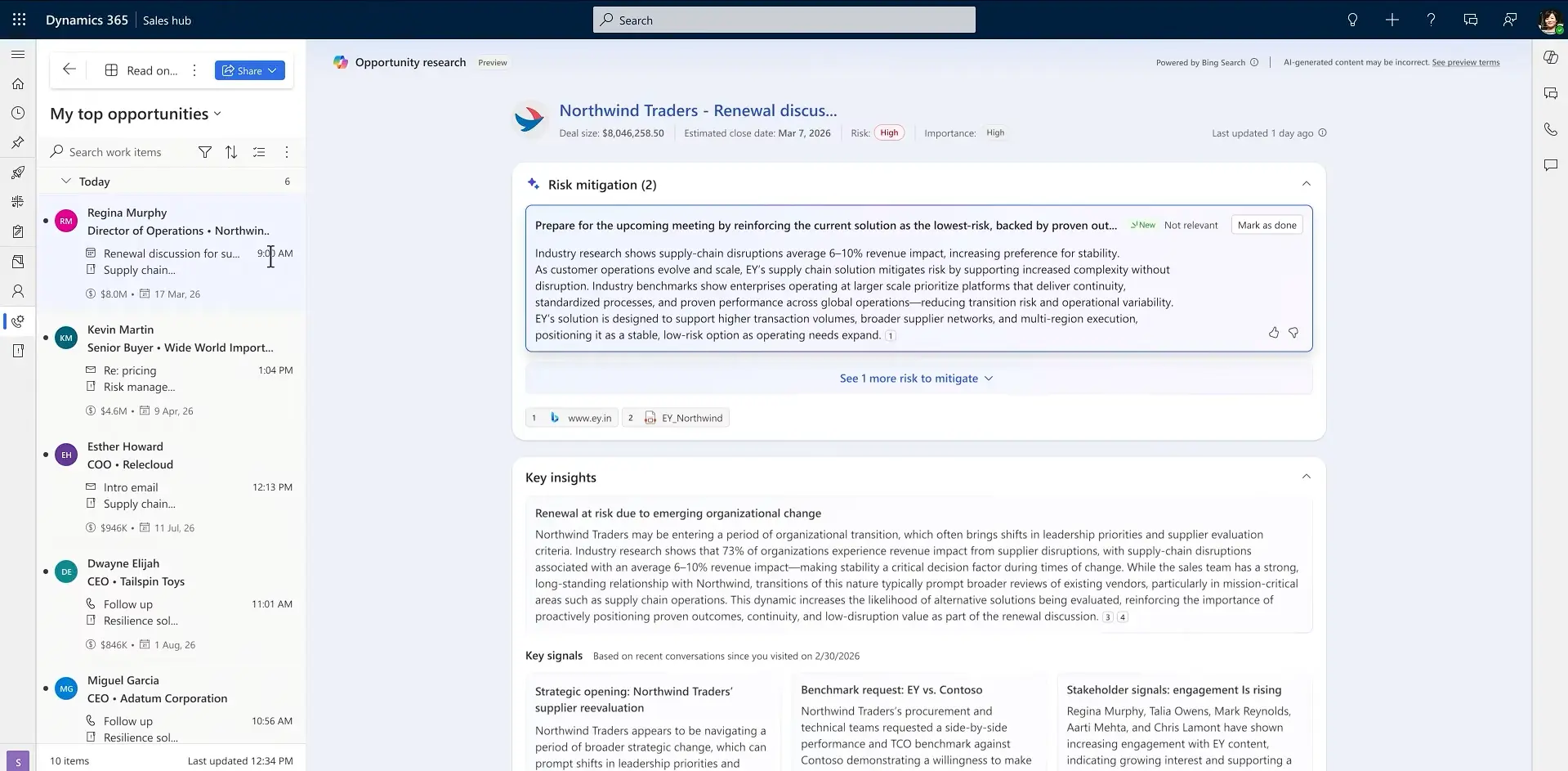Open the app launcher waffle menu
Viewport: 1568px width, 771px height.
pyautogui.click(x=19, y=20)
